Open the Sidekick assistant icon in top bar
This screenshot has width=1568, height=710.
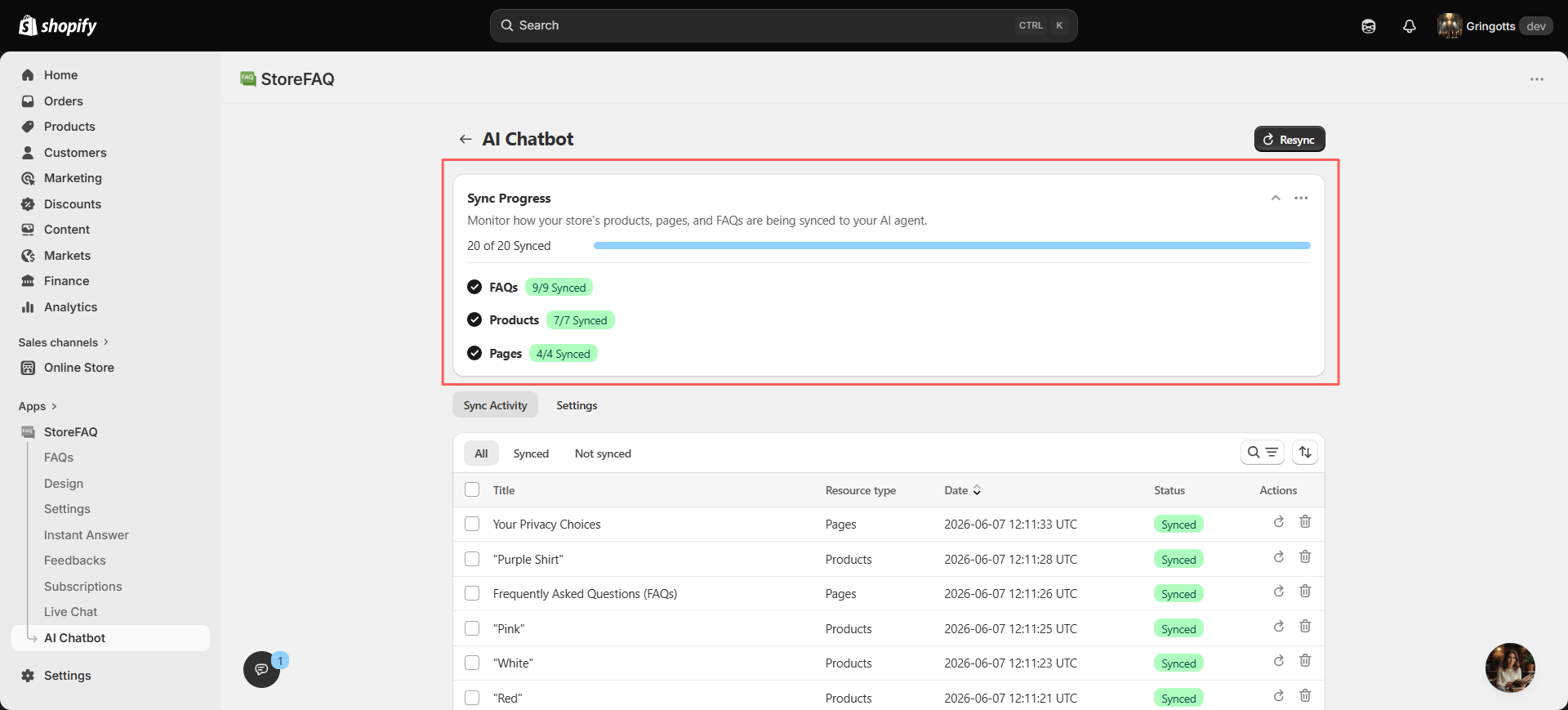coord(1369,26)
